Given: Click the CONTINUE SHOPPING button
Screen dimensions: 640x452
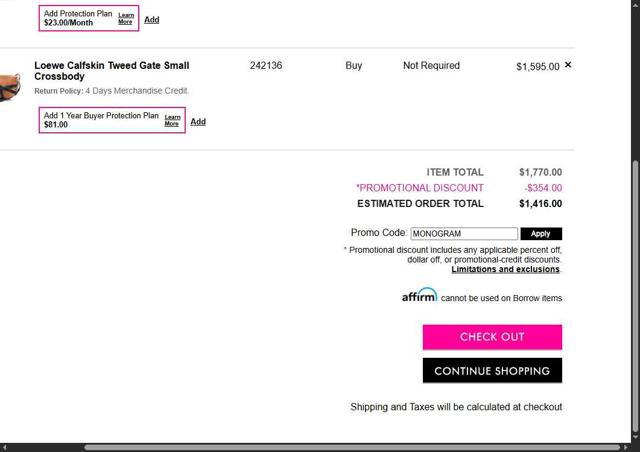Looking at the screenshot, I should pos(492,370).
